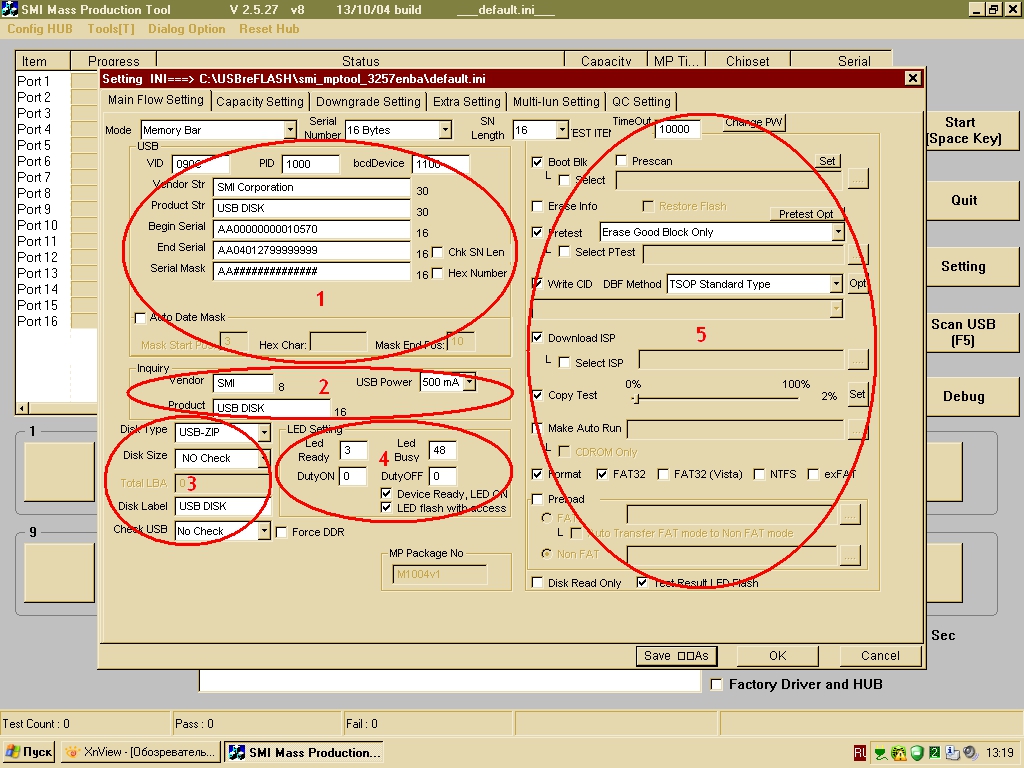Open Serial Number 16 Bytes dropdown
Screen dimensions: 1024x768
[445, 130]
